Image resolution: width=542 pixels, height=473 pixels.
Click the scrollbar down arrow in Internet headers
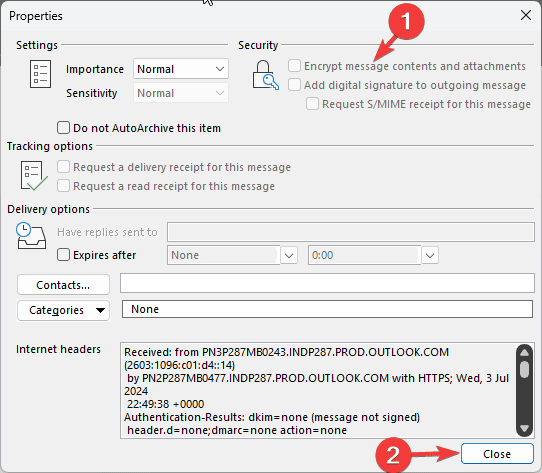(x=524, y=428)
